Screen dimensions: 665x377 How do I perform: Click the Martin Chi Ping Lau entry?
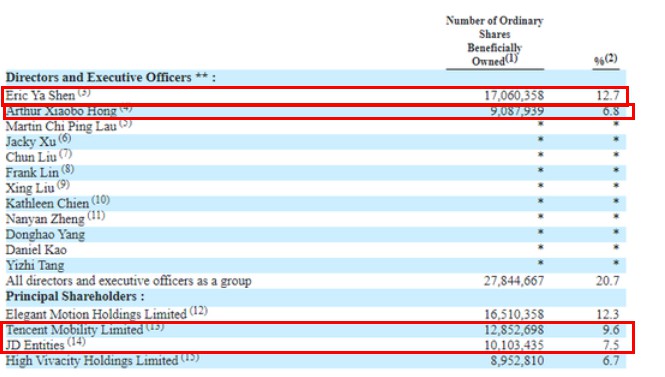(61, 126)
